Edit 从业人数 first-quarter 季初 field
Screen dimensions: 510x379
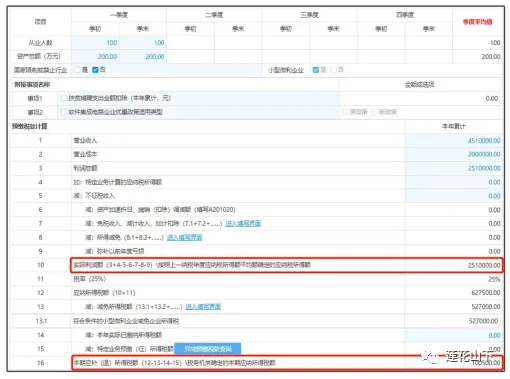pyautogui.click(x=95, y=43)
